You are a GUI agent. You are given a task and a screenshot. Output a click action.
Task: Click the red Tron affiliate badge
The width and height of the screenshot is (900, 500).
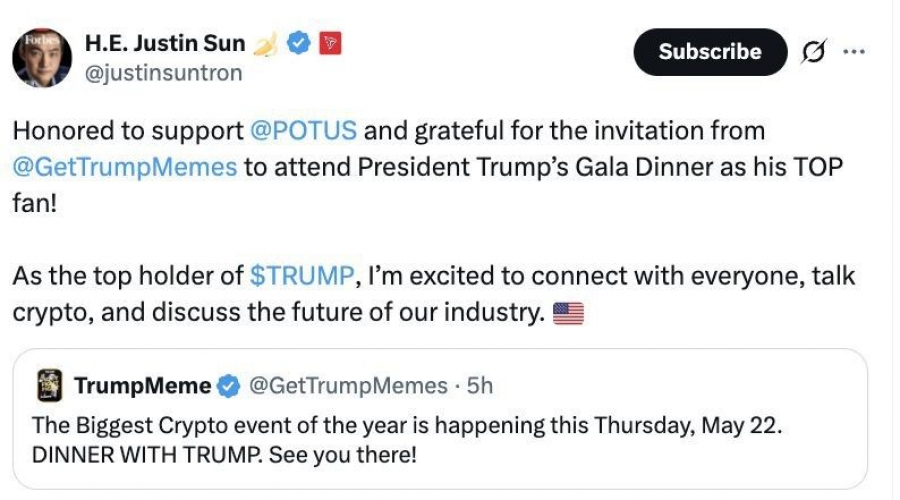pyautogui.click(x=330, y=43)
